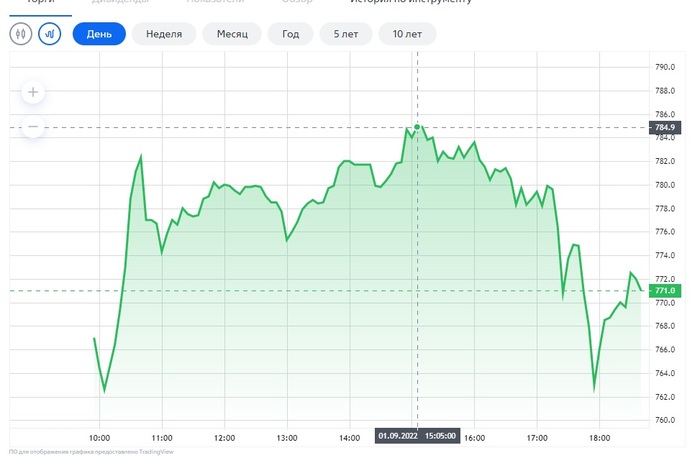This screenshot has height=458, width=700.
Task: Click the 790.0 mark on price axis
Action: point(665,67)
